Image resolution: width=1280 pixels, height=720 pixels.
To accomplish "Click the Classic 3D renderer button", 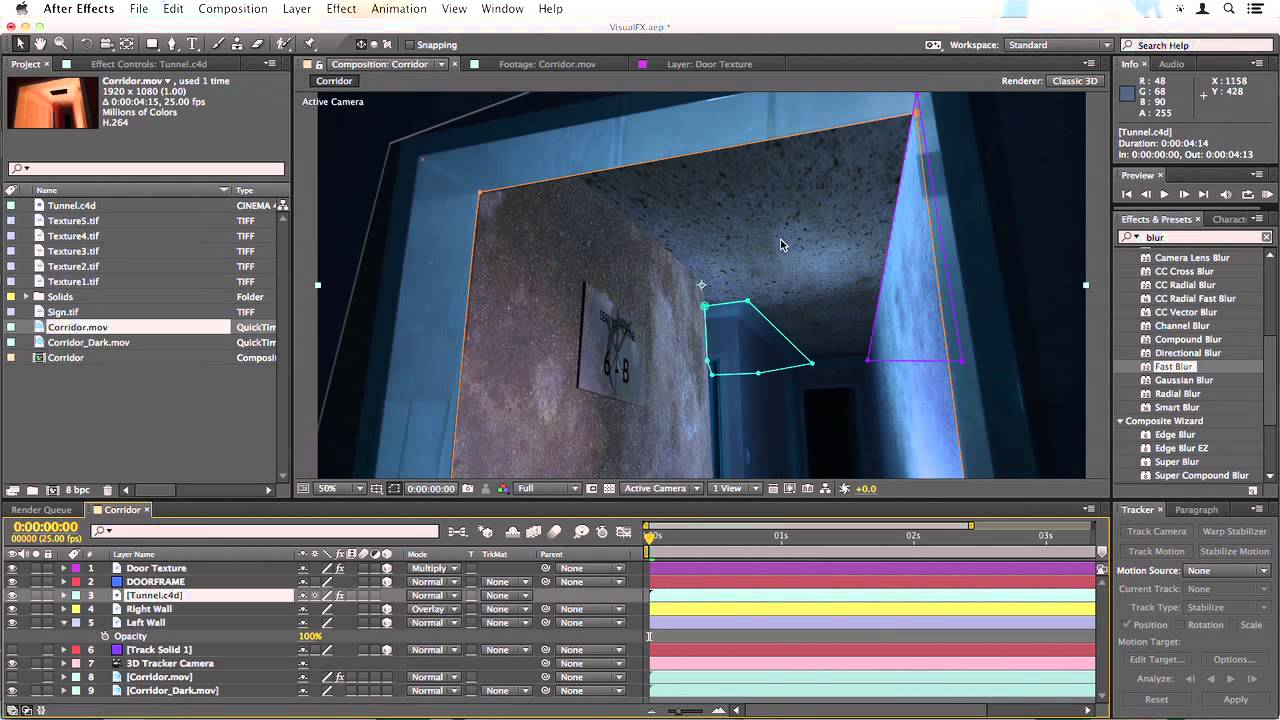I will click(x=1076, y=81).
